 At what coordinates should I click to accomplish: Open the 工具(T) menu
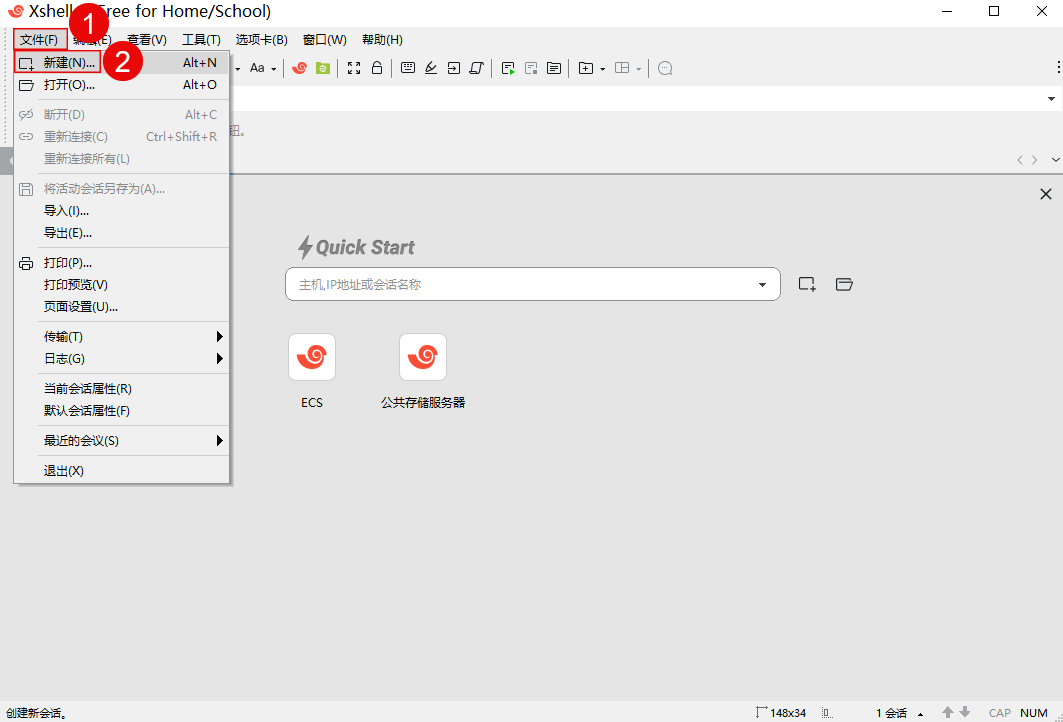coord(201,40)
